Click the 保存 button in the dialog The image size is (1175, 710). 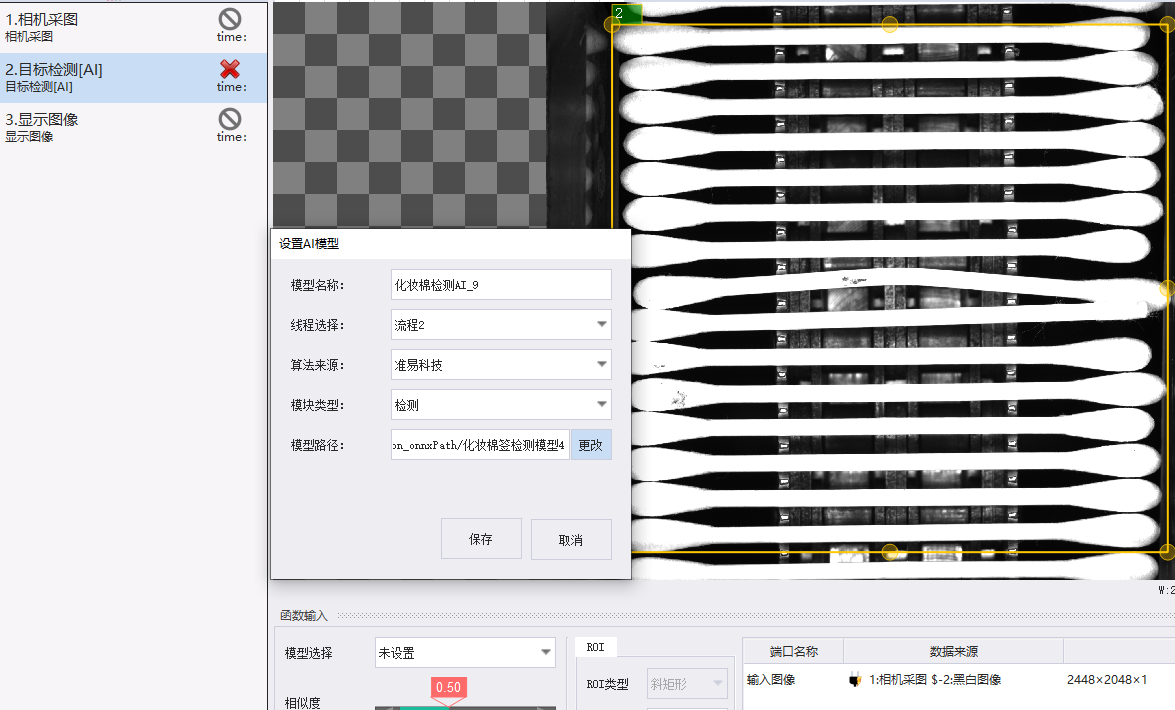coord(481,539)
